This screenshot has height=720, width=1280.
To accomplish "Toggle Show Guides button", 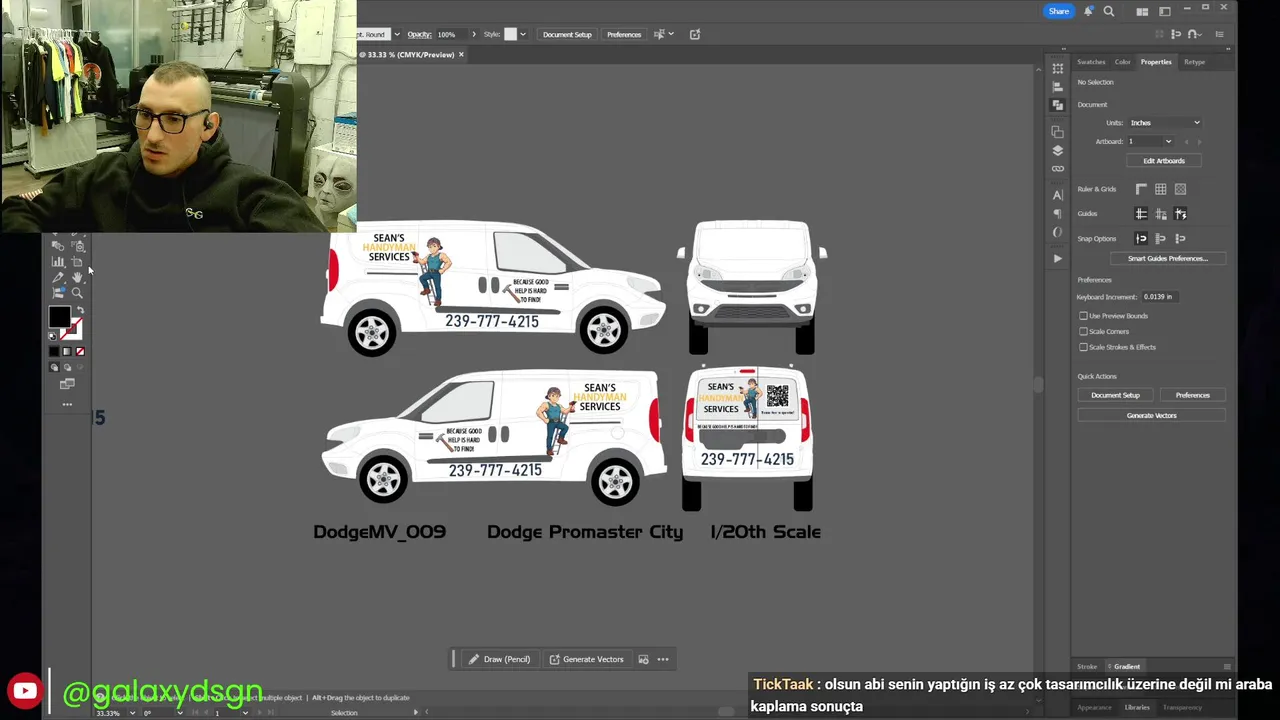I will point(1141,214).
